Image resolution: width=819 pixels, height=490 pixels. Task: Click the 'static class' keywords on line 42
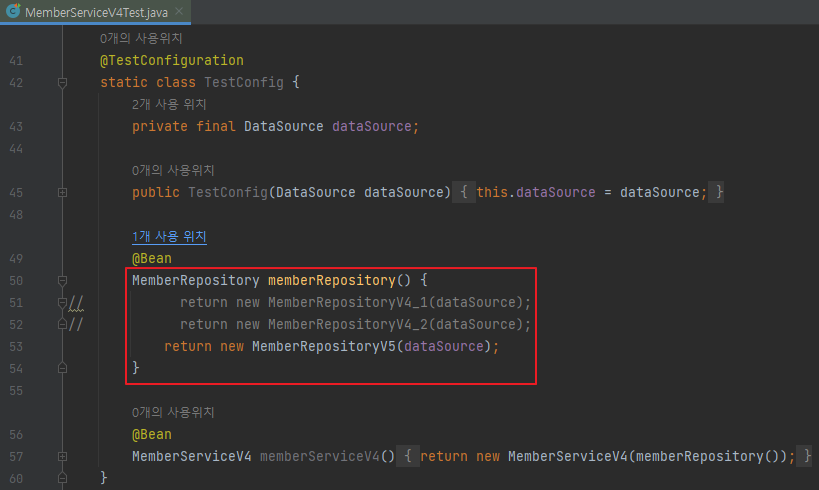pyautogui.click(x=148, y=83)
